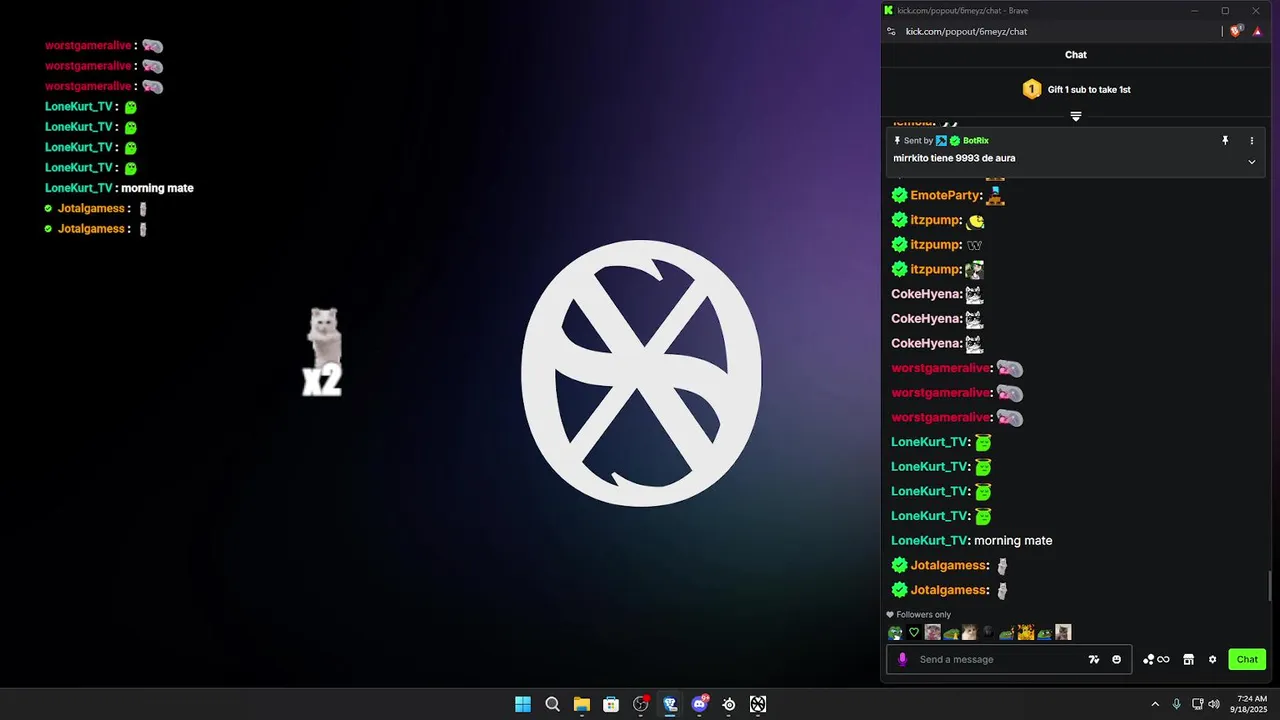Click the BotRix sender name
The image size is (1280, 720).
975,141
